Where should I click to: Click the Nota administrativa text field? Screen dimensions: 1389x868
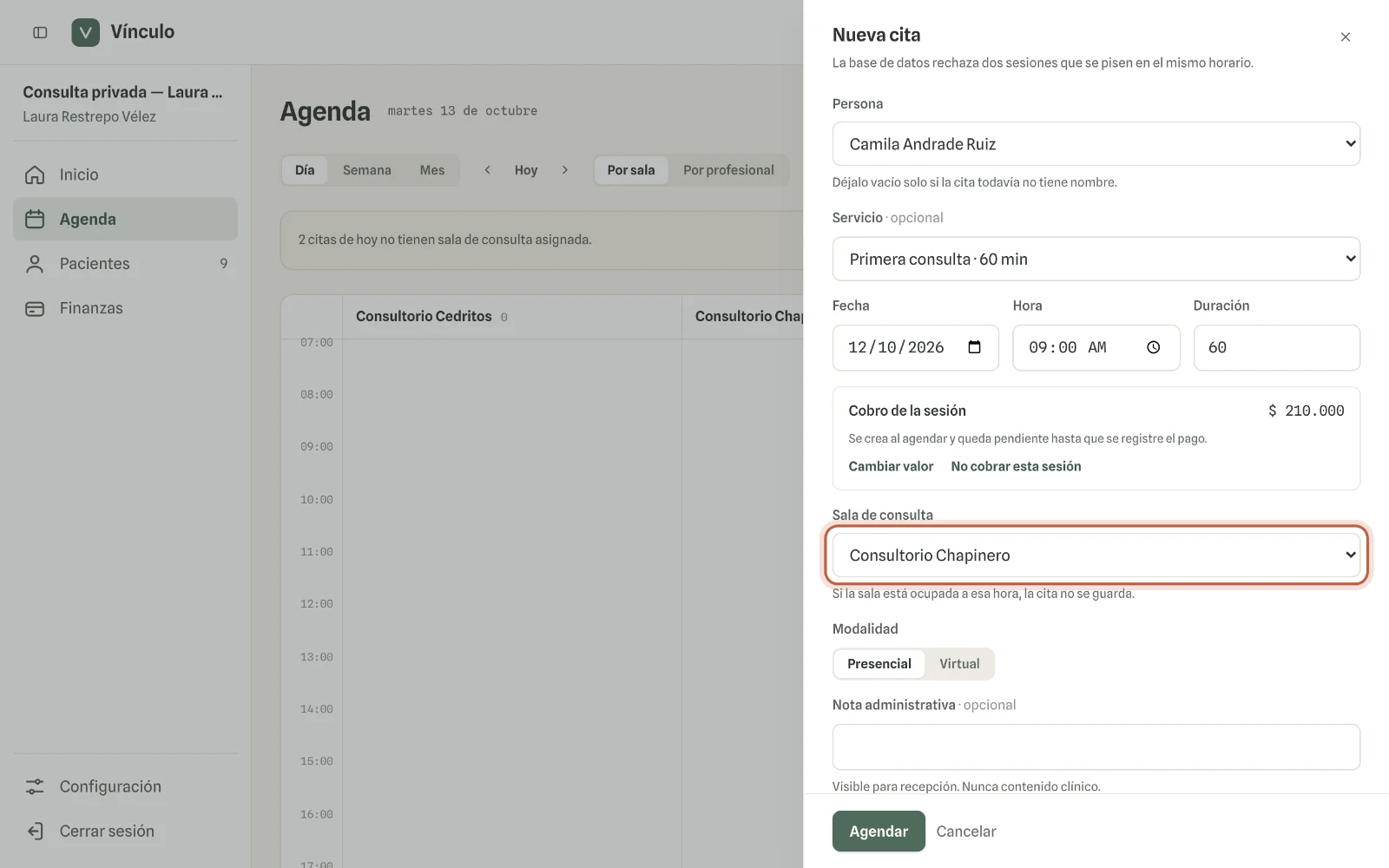(1096, 747)
